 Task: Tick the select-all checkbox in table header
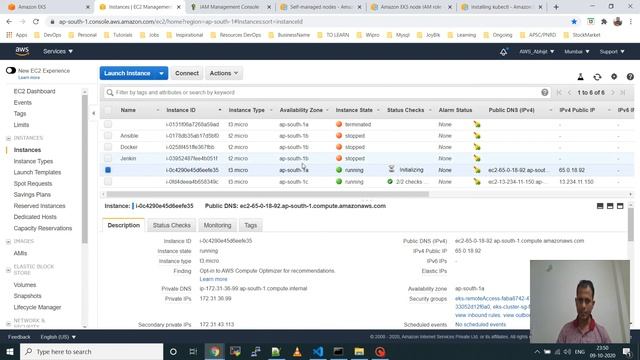[x=108, y=110]
